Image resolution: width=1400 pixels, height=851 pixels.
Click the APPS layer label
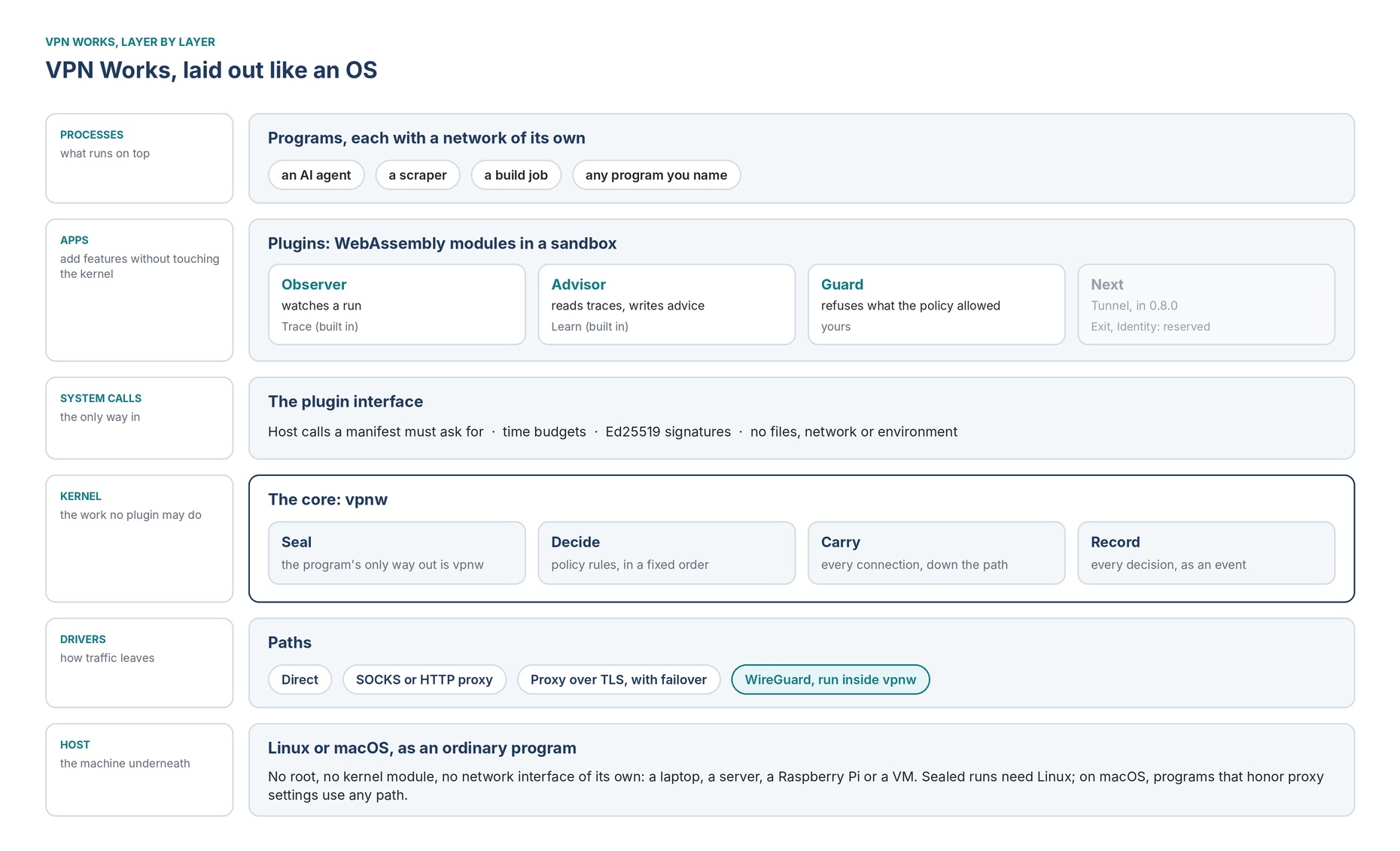point(75,240)
